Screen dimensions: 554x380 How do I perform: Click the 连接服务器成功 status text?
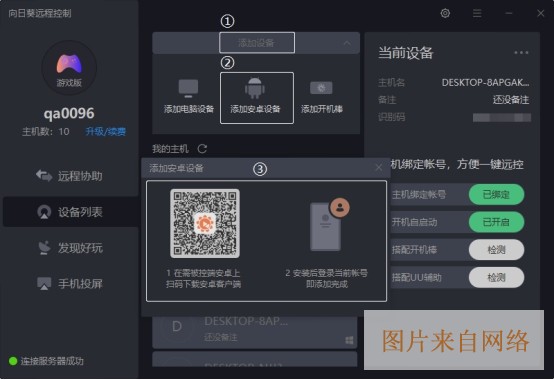click(x=52, y=361)
